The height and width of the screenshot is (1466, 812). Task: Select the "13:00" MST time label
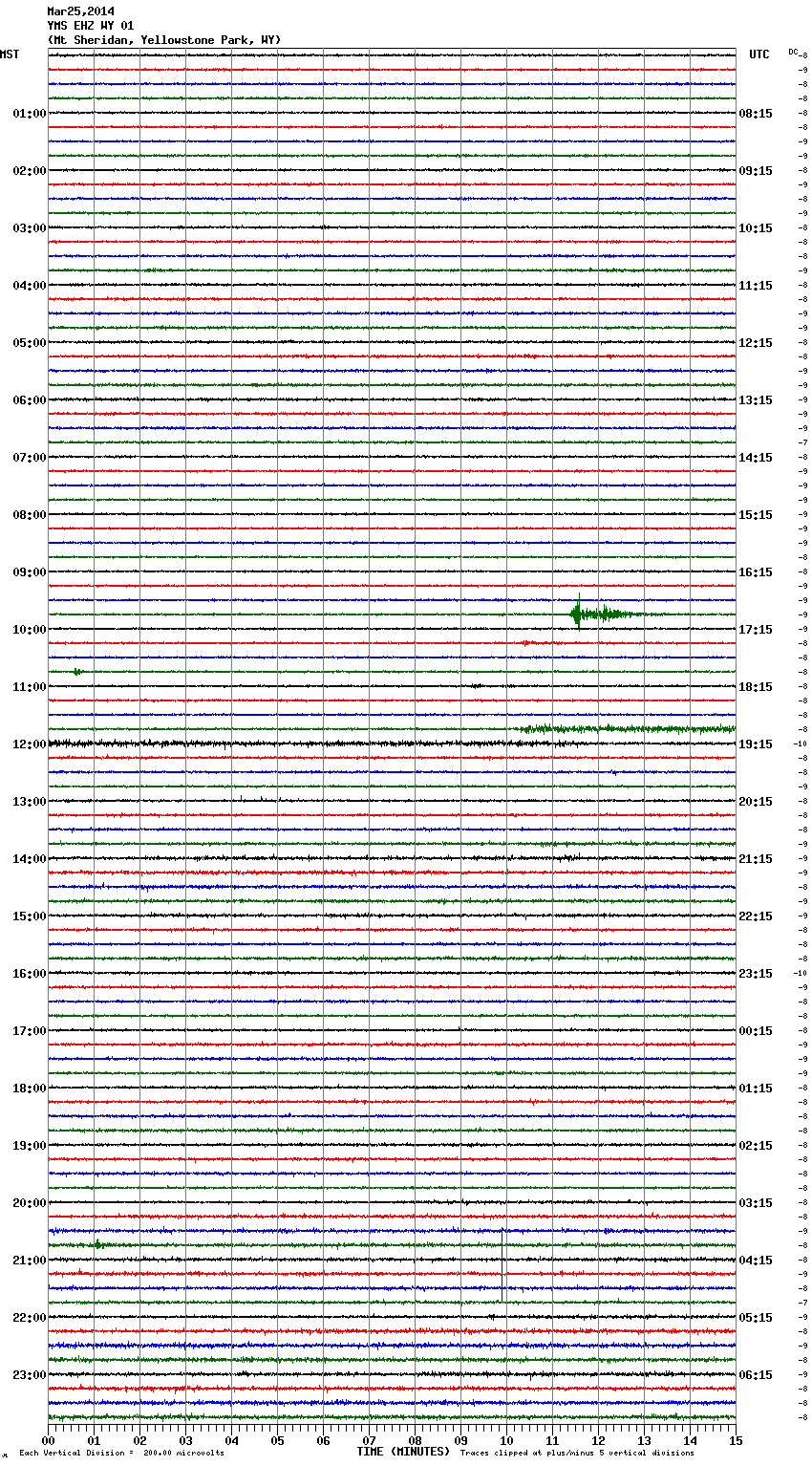click(30, 802)
